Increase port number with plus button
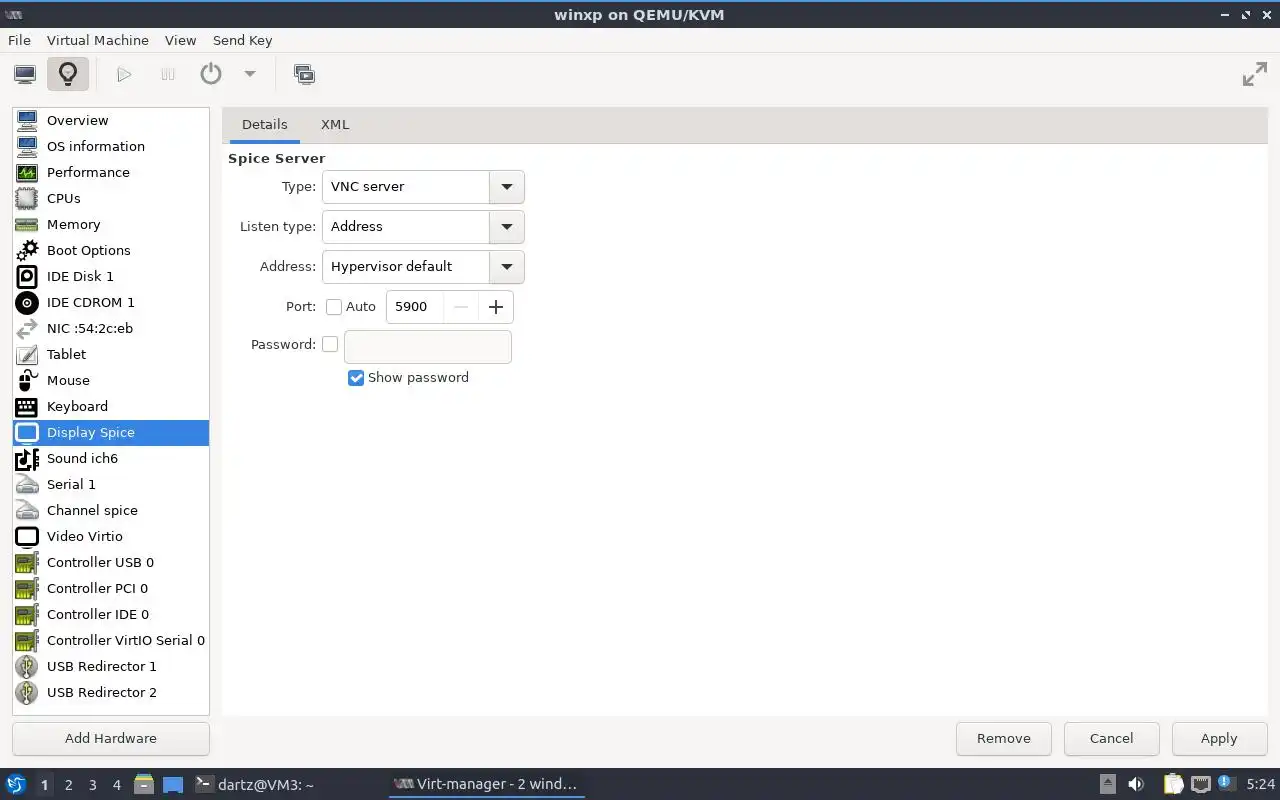This screenshot has width=1280, height=800. pos(496,307)
